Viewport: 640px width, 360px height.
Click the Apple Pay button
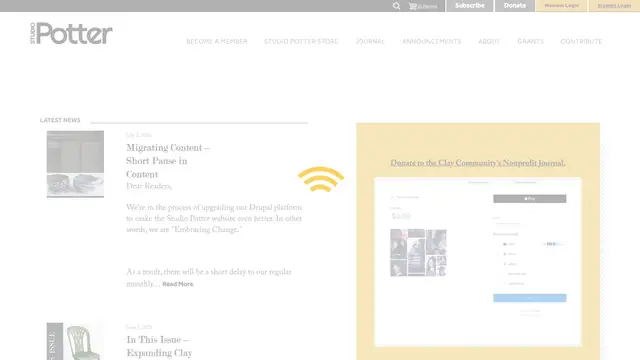pyautogui.click(x=529, y=199)
